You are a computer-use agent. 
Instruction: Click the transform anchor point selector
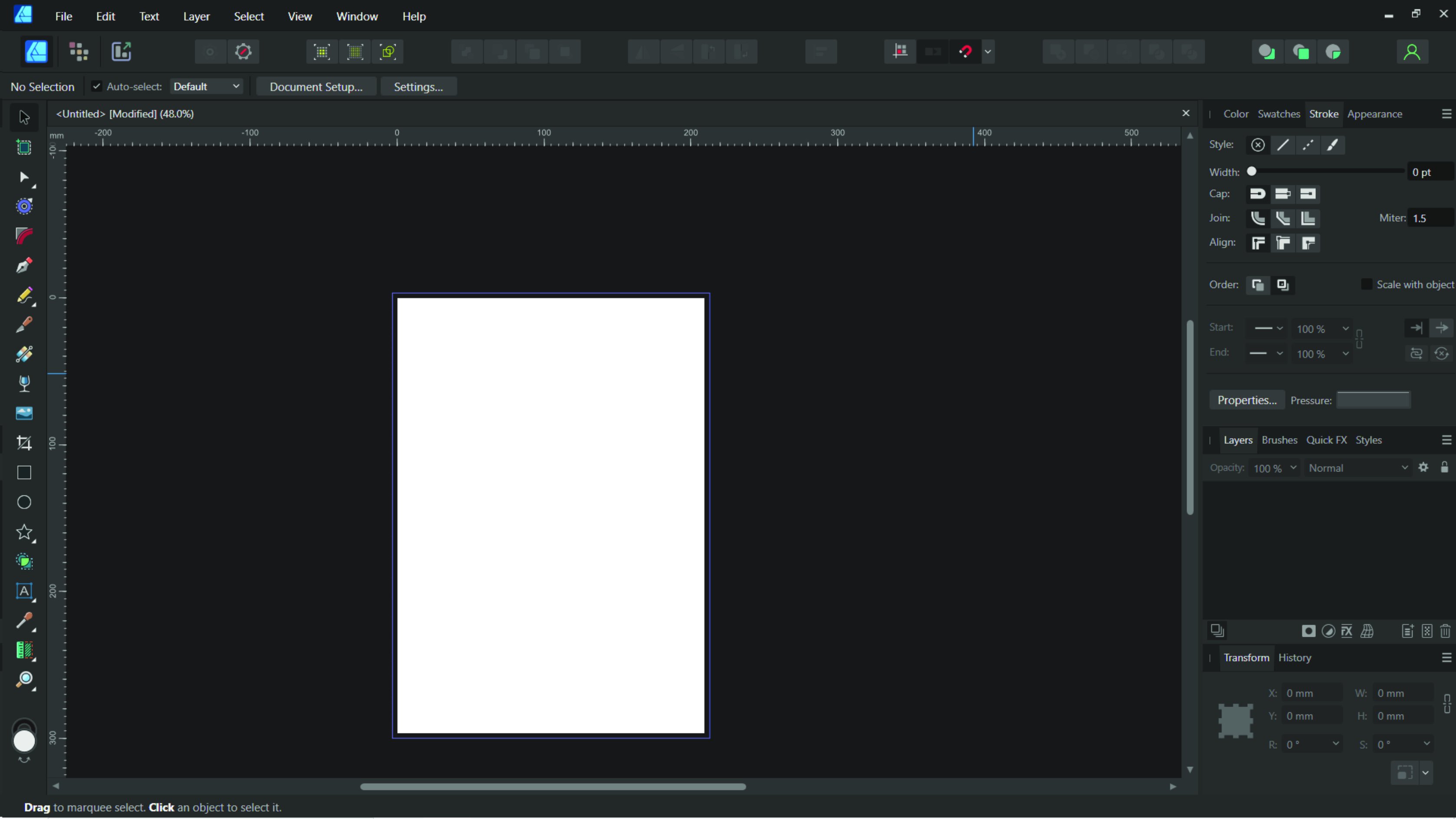coord(1236,721)
